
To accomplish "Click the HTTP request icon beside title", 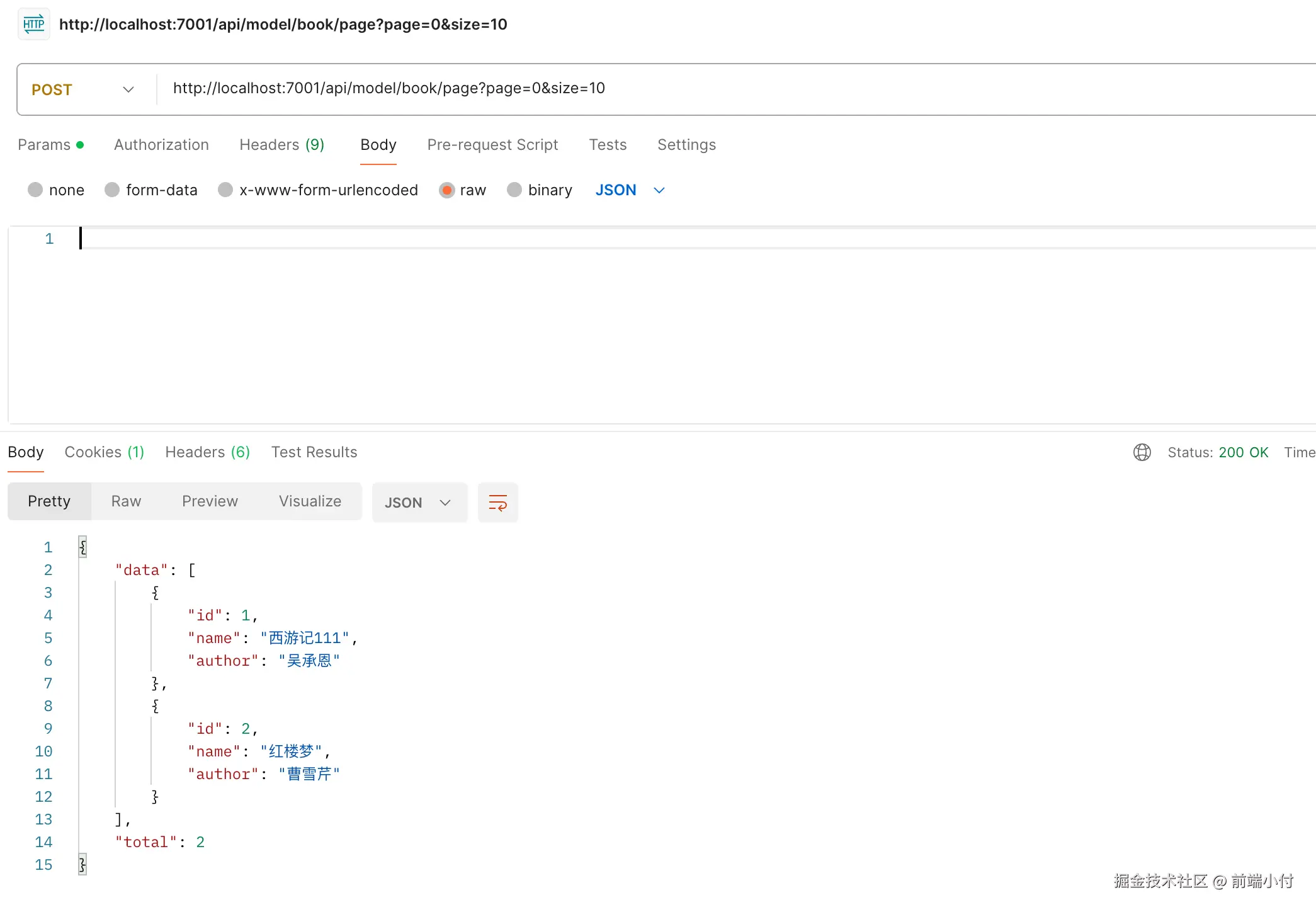I will [33, 25].
